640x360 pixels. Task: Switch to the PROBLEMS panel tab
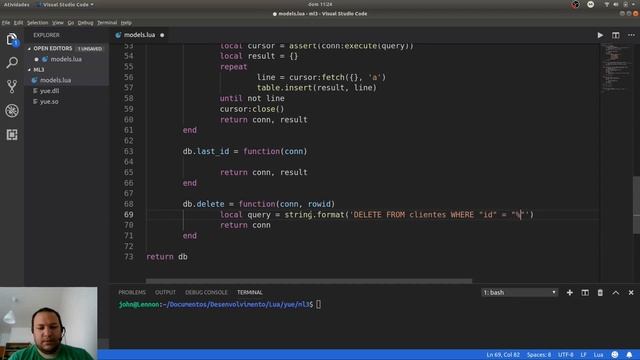pos(132,293)
